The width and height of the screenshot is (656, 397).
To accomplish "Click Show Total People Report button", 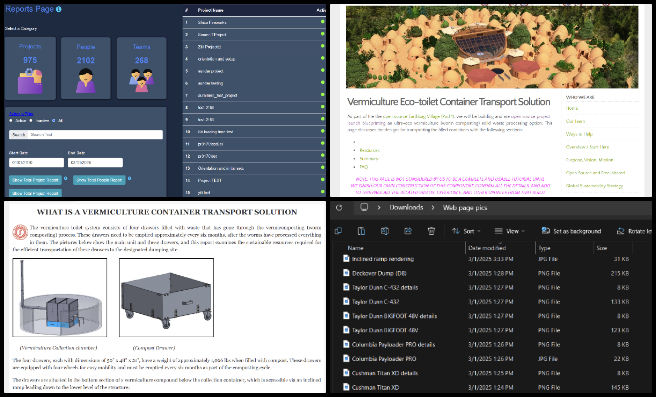I will (99, 180).
